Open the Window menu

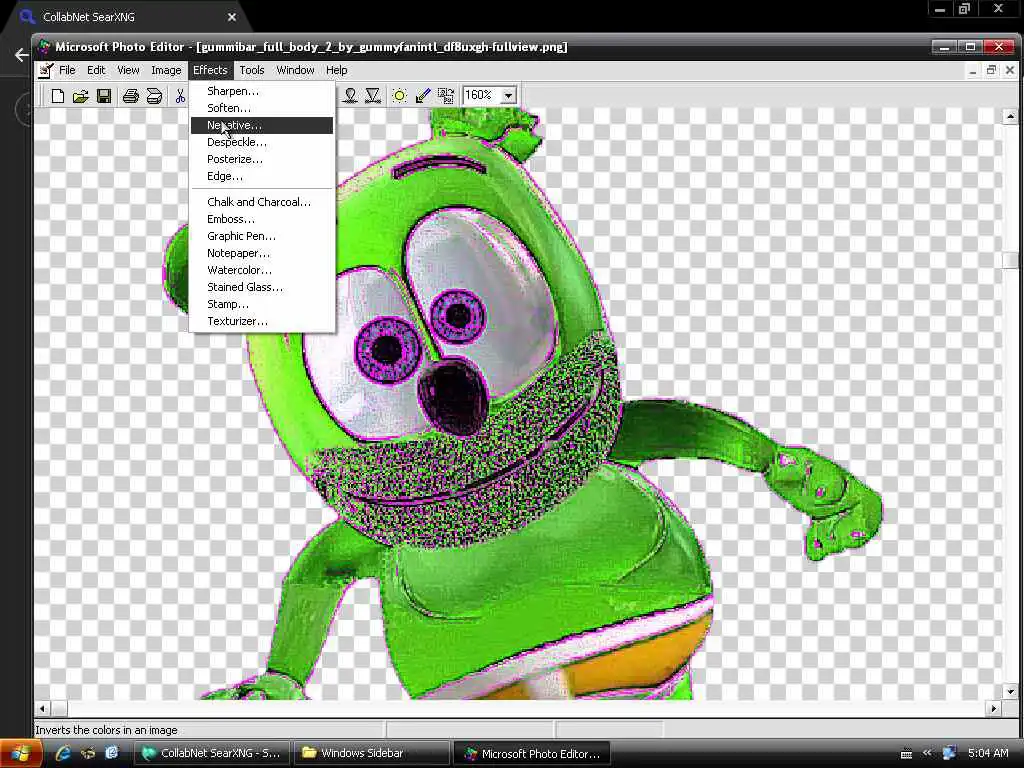point(295,70)
